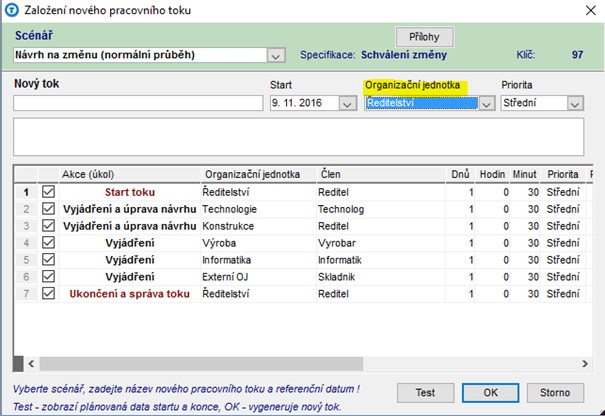The image size is (605, 416).
Task: Toggle checkbox for Technologie row
Action: tap(48, 209)
